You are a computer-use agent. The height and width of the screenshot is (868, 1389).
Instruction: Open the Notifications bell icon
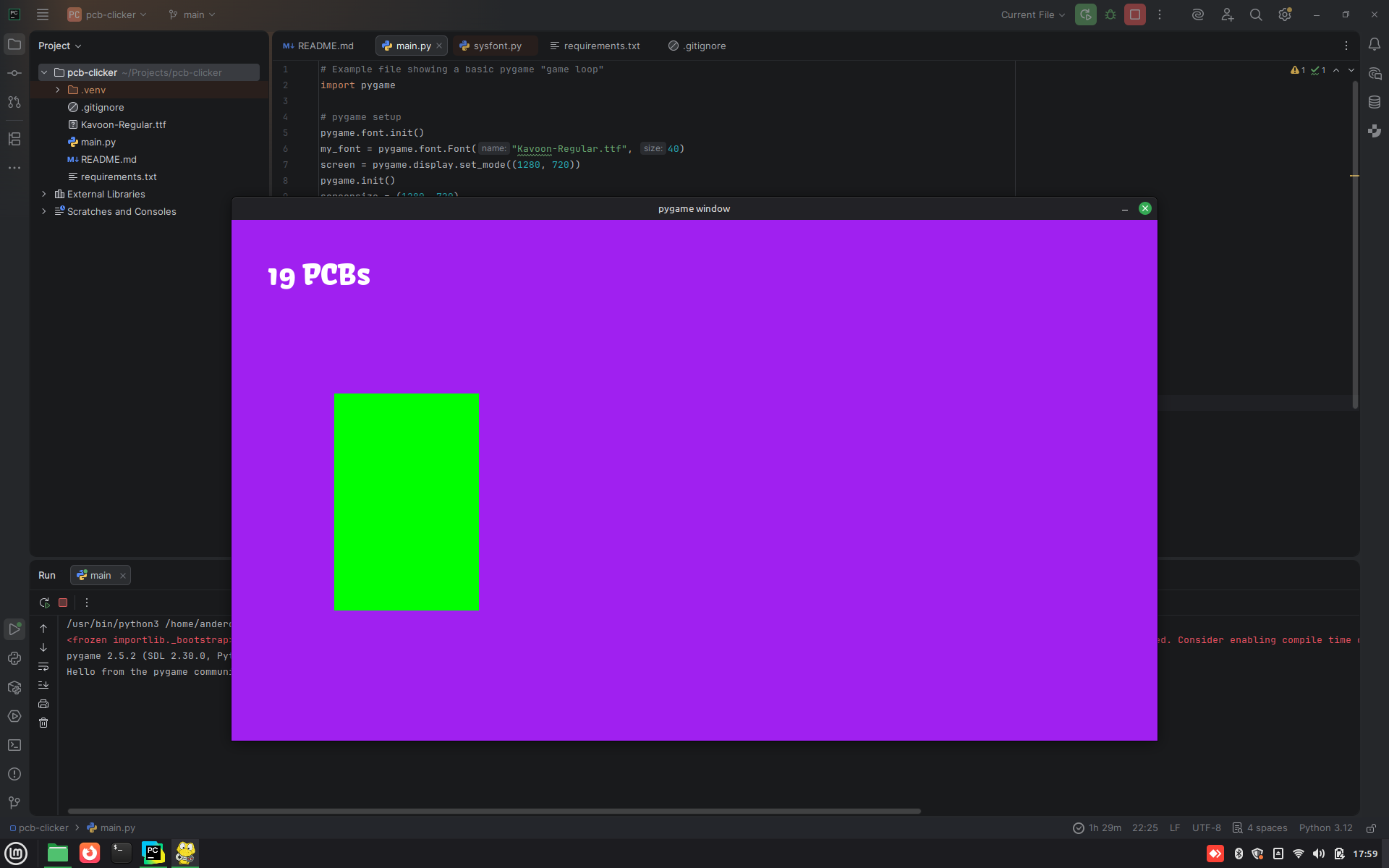pyautogui.click(x=1375, y=45)
